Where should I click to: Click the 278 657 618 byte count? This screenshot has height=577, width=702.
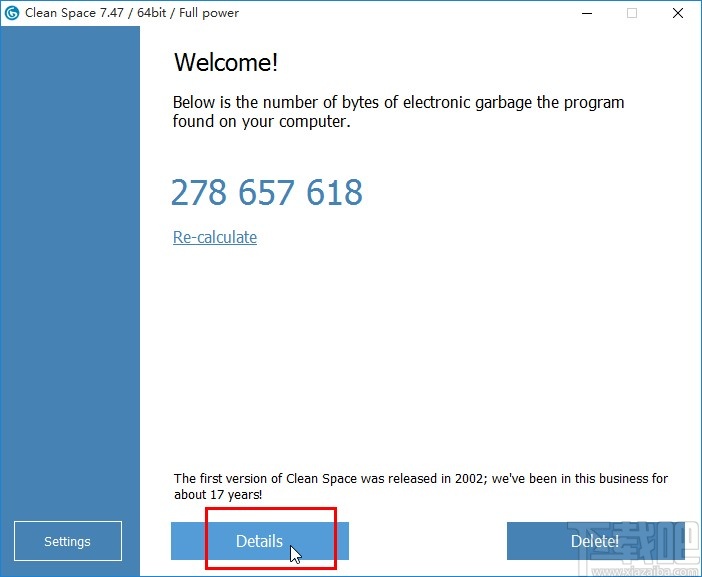coord(267,192)
